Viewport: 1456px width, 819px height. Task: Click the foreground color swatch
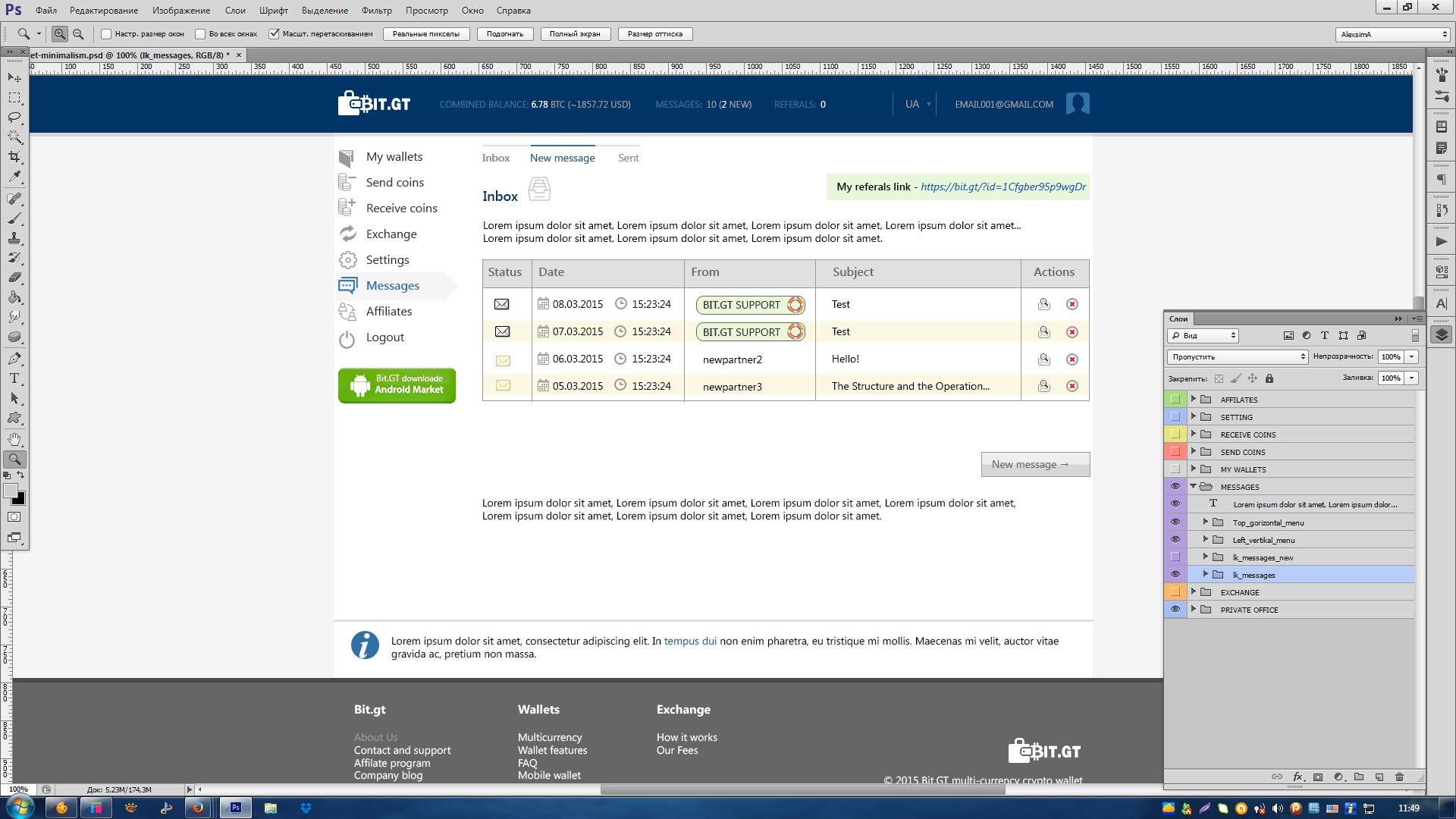[11, 491]
